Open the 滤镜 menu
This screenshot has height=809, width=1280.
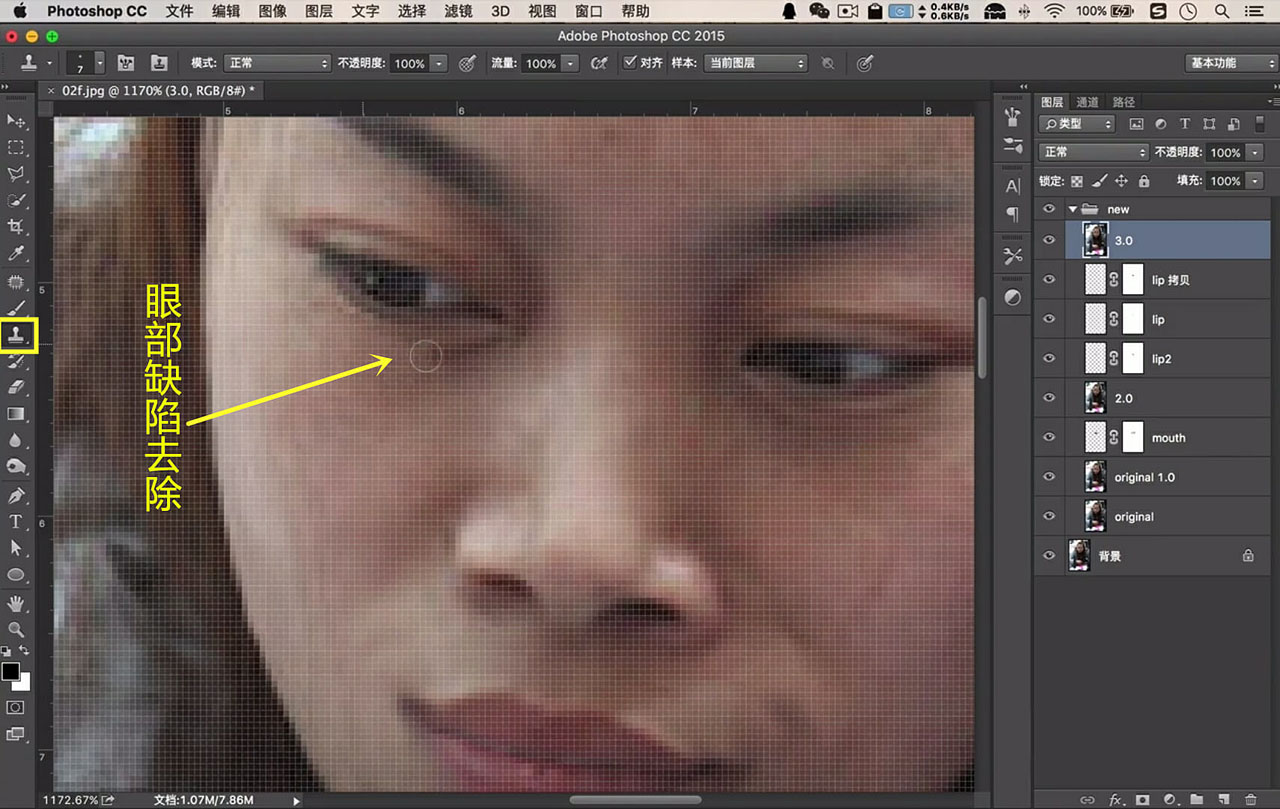pos(458,11)
